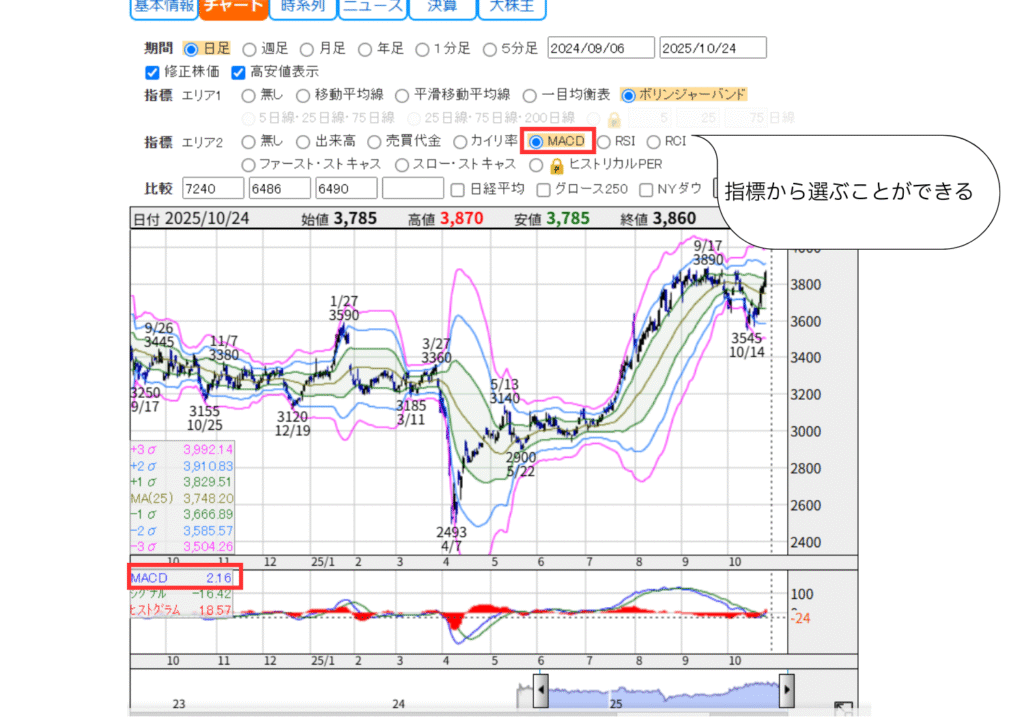Click the expand icon at chart bottom-right
Image resolution: width=1024 pixels, height=717 pixels.
click(844, 708)
